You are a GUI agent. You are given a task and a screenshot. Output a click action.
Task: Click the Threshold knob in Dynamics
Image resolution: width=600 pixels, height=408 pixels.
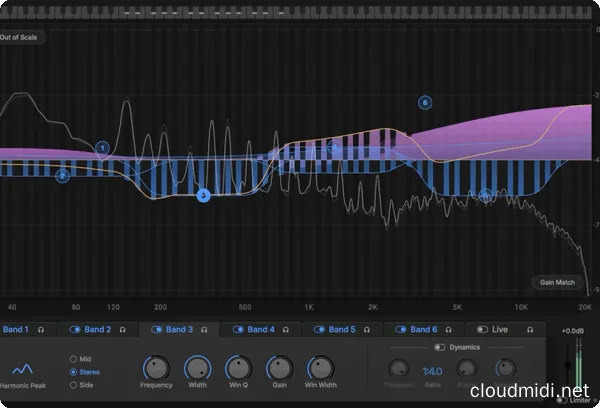click(x=398, y=369)
